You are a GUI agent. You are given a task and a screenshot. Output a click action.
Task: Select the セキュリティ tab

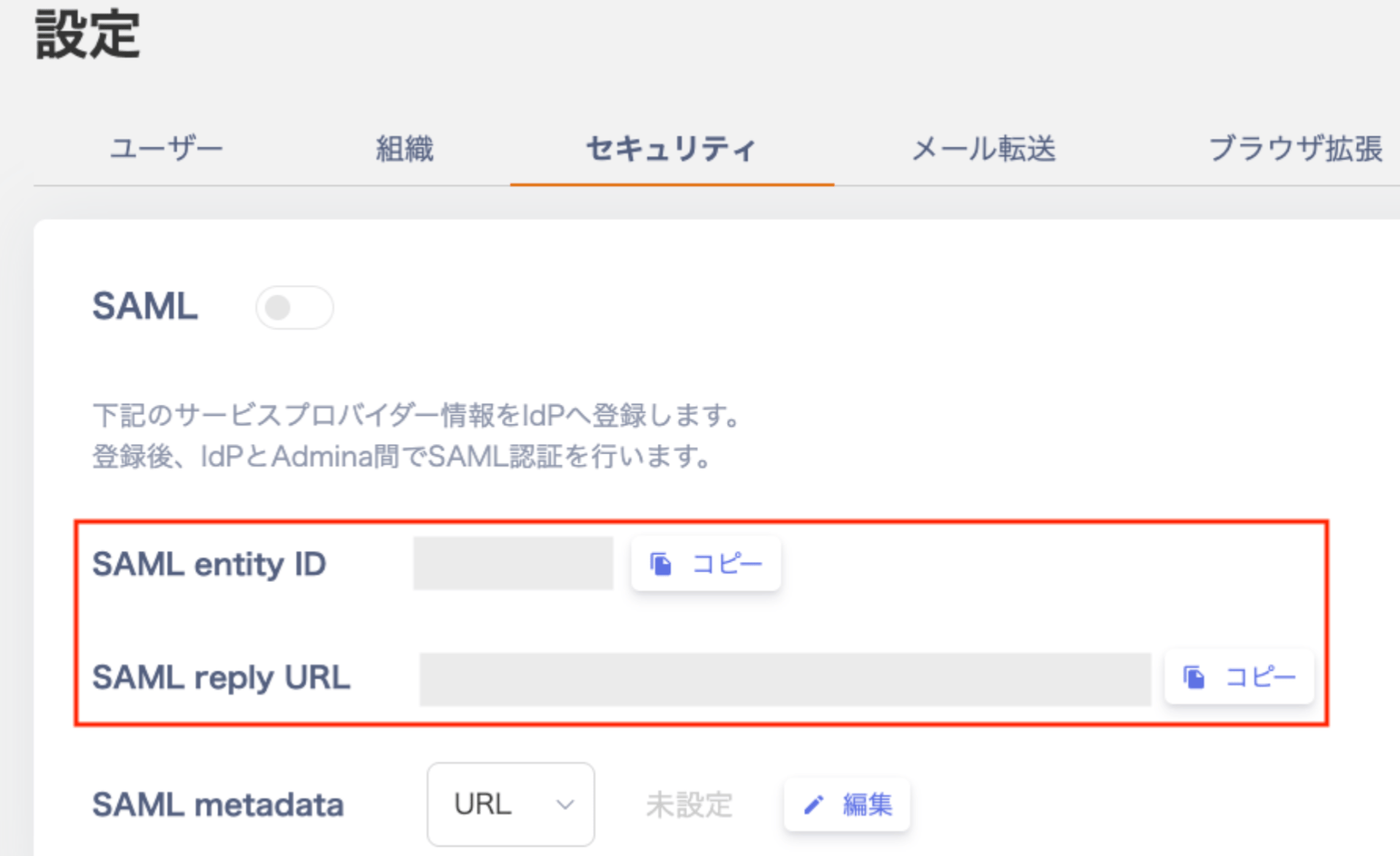point(671,149)
